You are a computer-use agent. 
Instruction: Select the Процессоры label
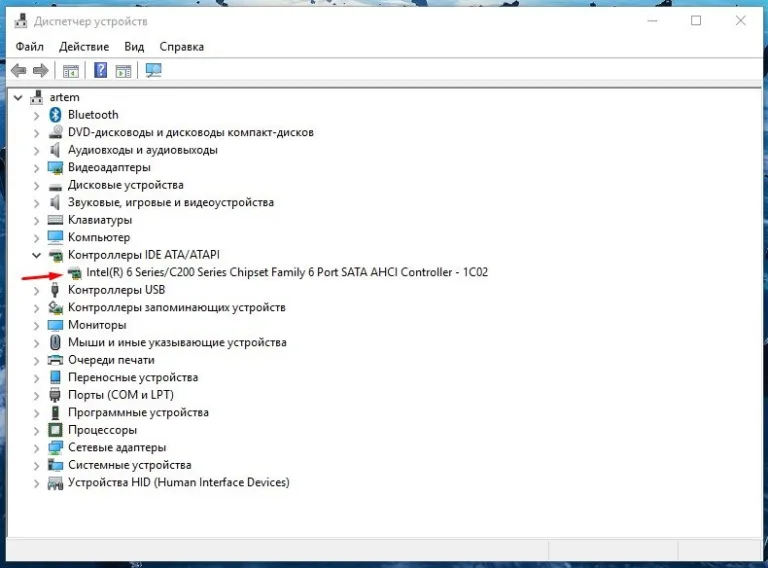[x=102, y=430]
